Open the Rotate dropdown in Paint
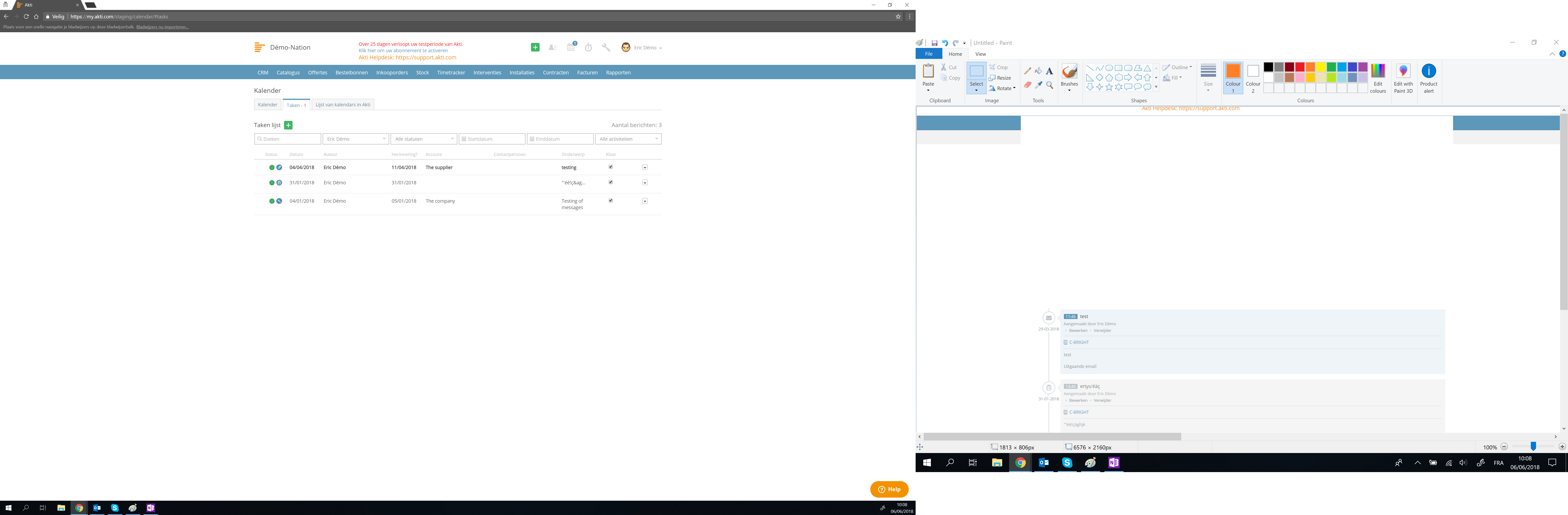This screenshot has height=515, width=1568. [1002, 88]
